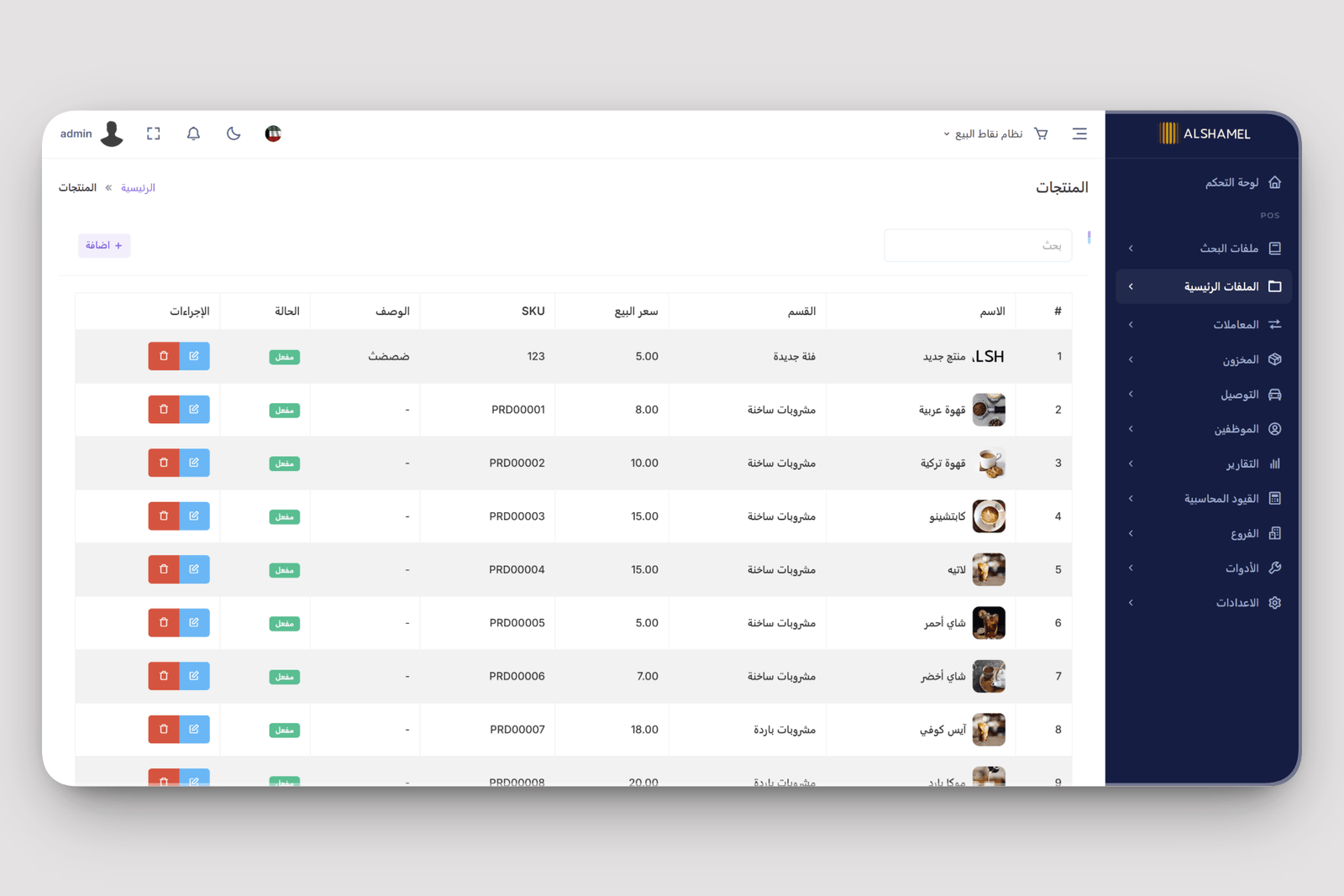Image resolution: width=1344 pixels, height=896 pixels.
Task: Delete the قهوة عربية product
Action: coord(164,410)
